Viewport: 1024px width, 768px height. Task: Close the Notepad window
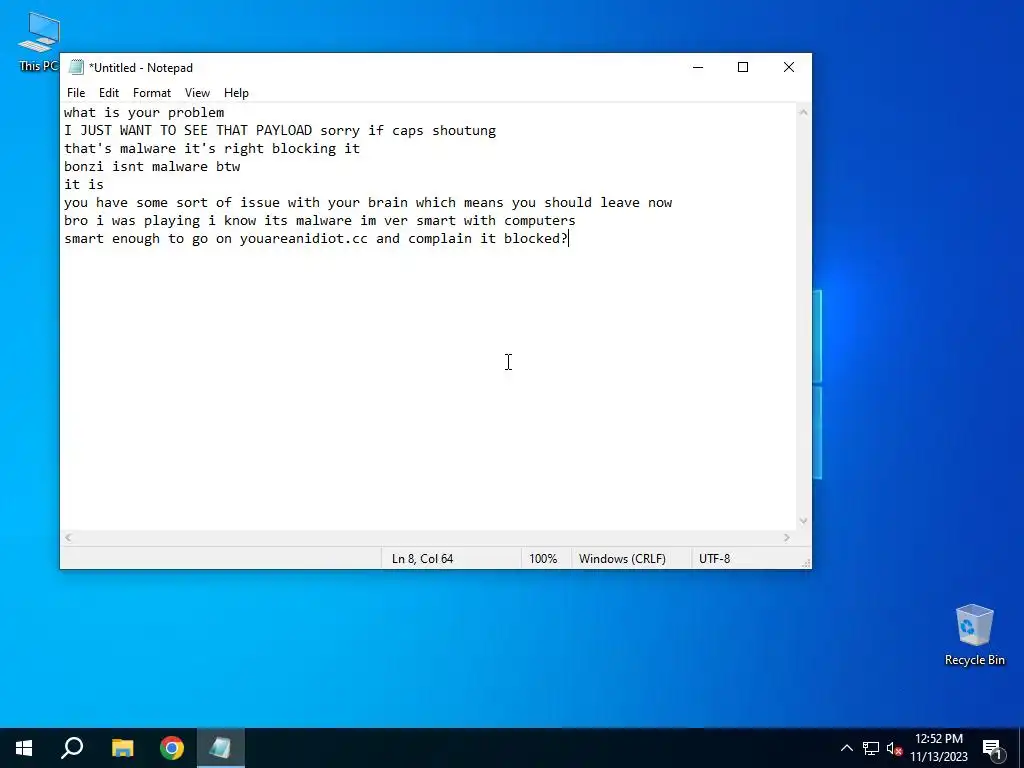[788, 67]
